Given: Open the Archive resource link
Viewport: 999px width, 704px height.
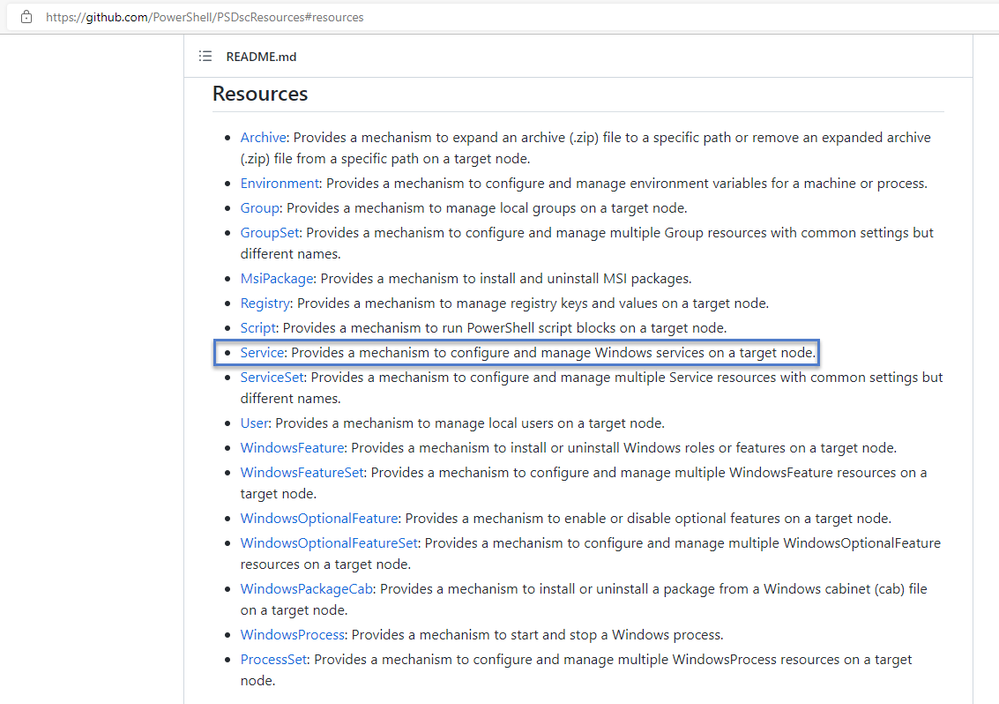Looking at the screenshot, I should [x=262, y=138].
